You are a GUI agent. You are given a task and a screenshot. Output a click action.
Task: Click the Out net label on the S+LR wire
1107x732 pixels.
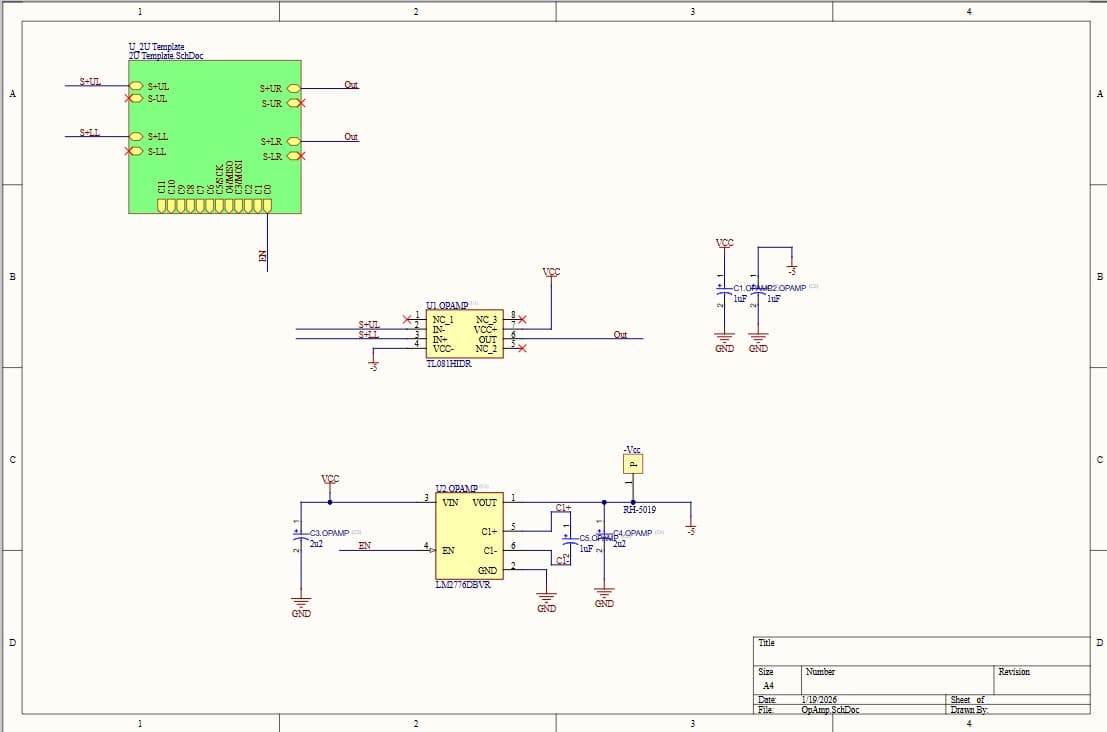point(351,136)
